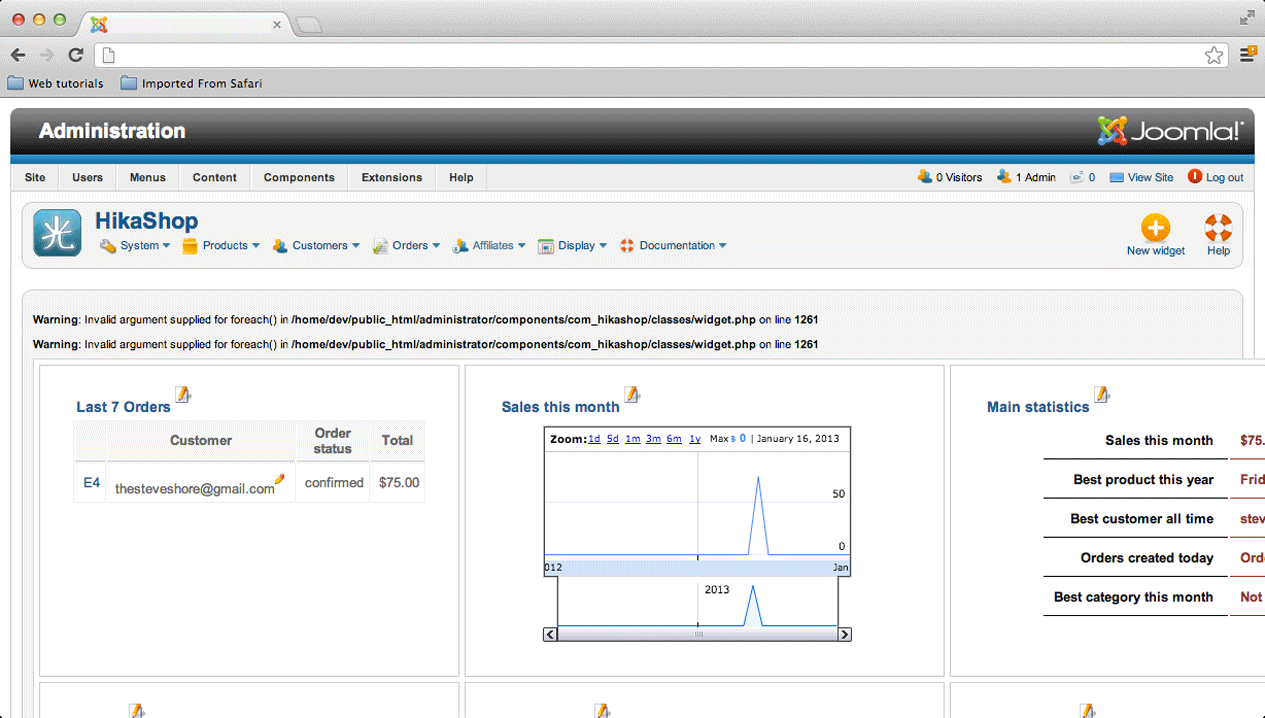The width and height of the screenshot is (1265, 718).
Task: Open the Content menu
Action: point(215,177)
